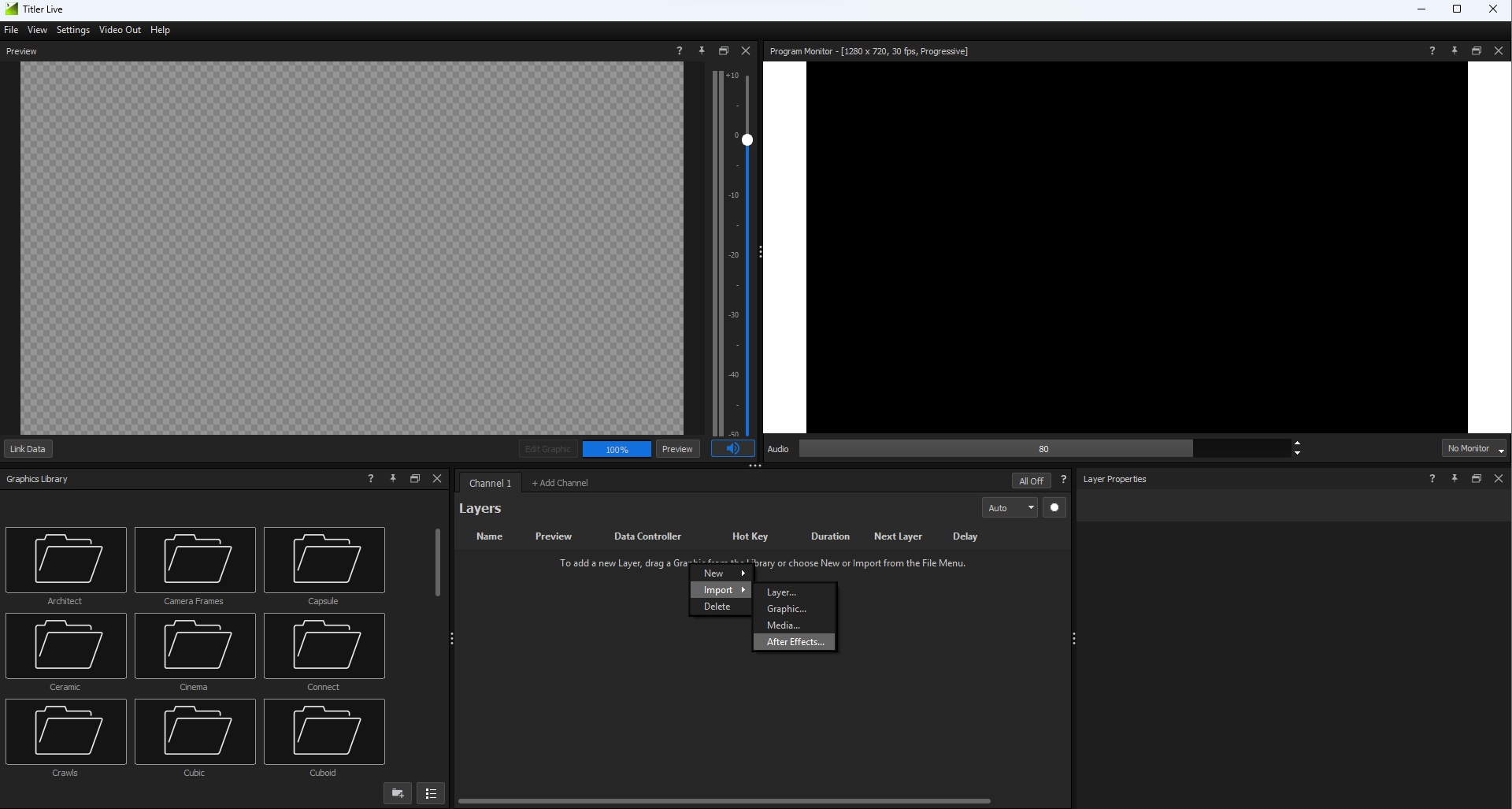Open the No Monitor dropdown
Screen dimensions: 1512x809
pos(1474,448)
